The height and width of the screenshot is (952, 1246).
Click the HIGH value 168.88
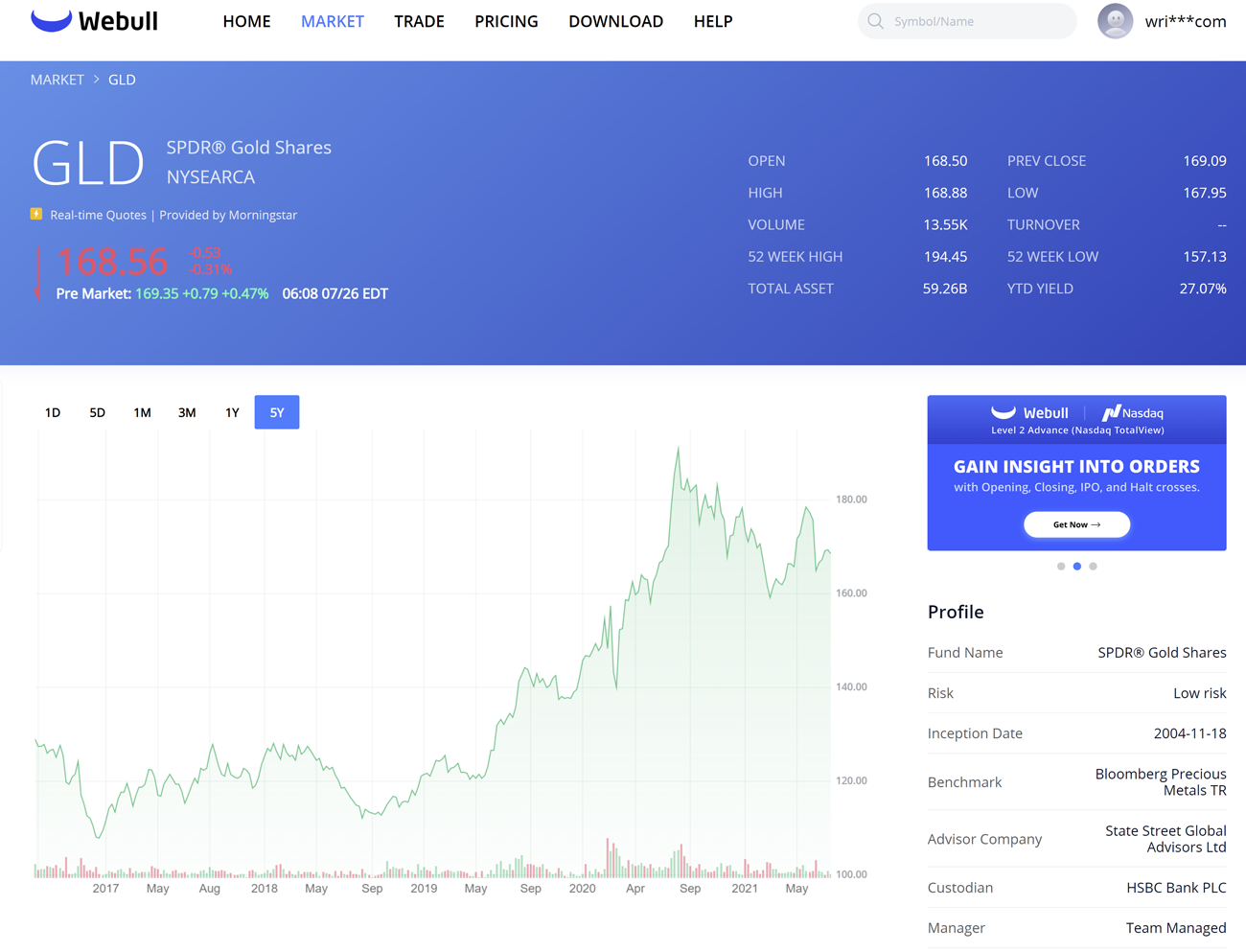click(945, 193)
